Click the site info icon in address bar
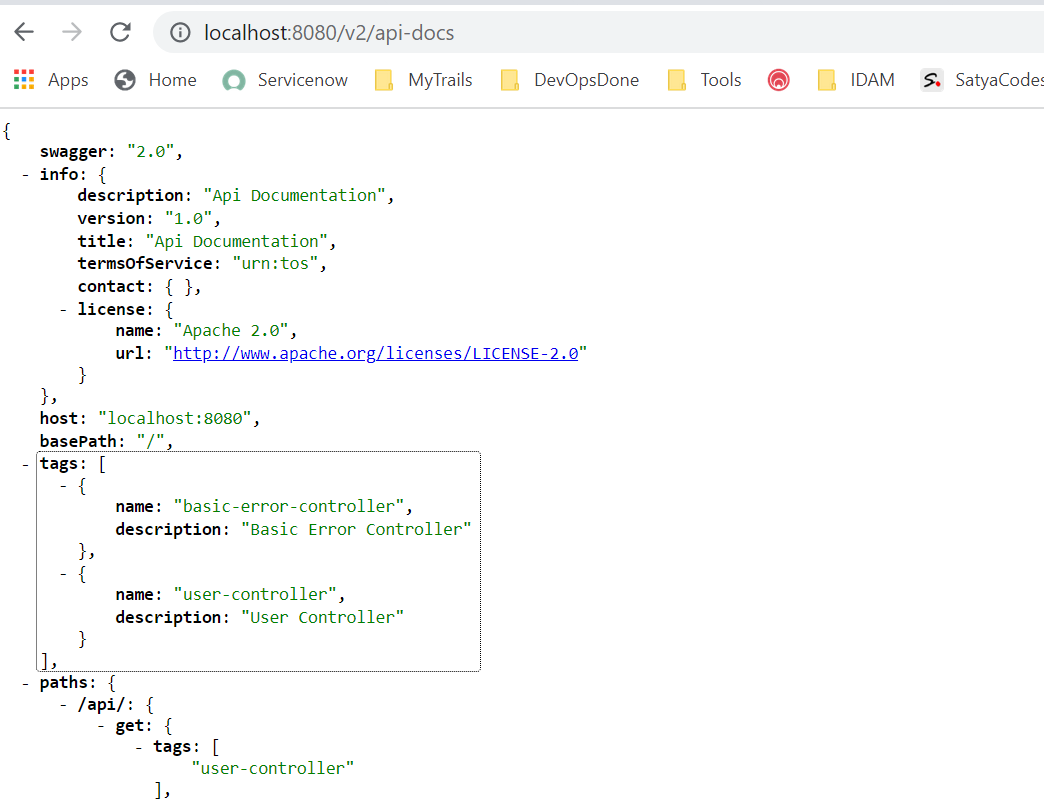The image size is (1044, 805). coord(180,33)
